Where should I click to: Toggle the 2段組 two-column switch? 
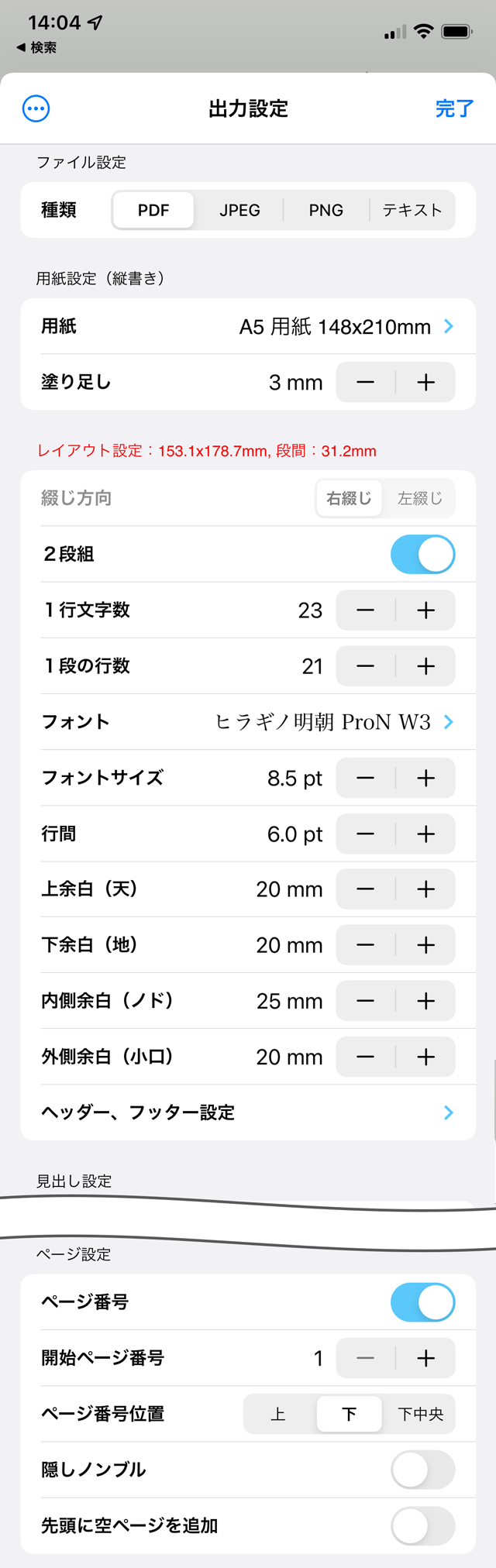pos(422,555)
